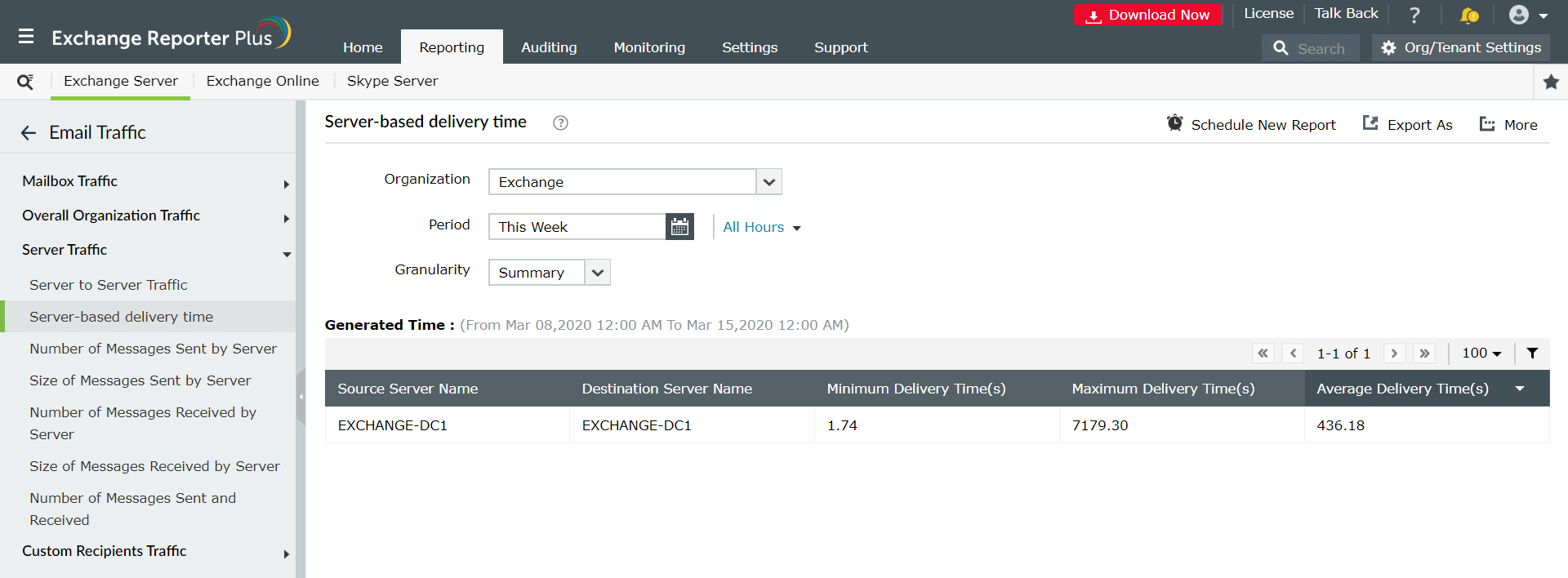Open the License link
This screenshot has height=578, width=1568.
pyautogui.click(x=1268, y=14)
